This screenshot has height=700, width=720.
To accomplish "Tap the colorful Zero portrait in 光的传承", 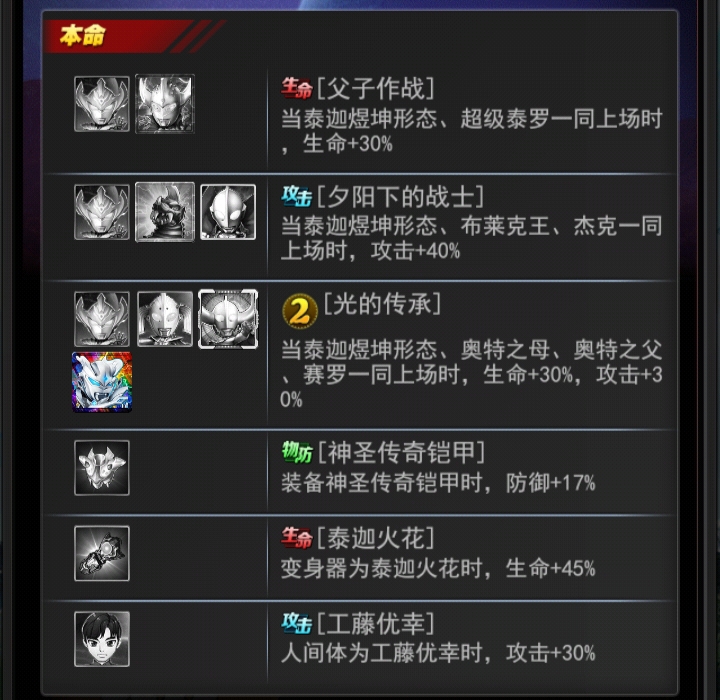I will [x=102, y=382].
